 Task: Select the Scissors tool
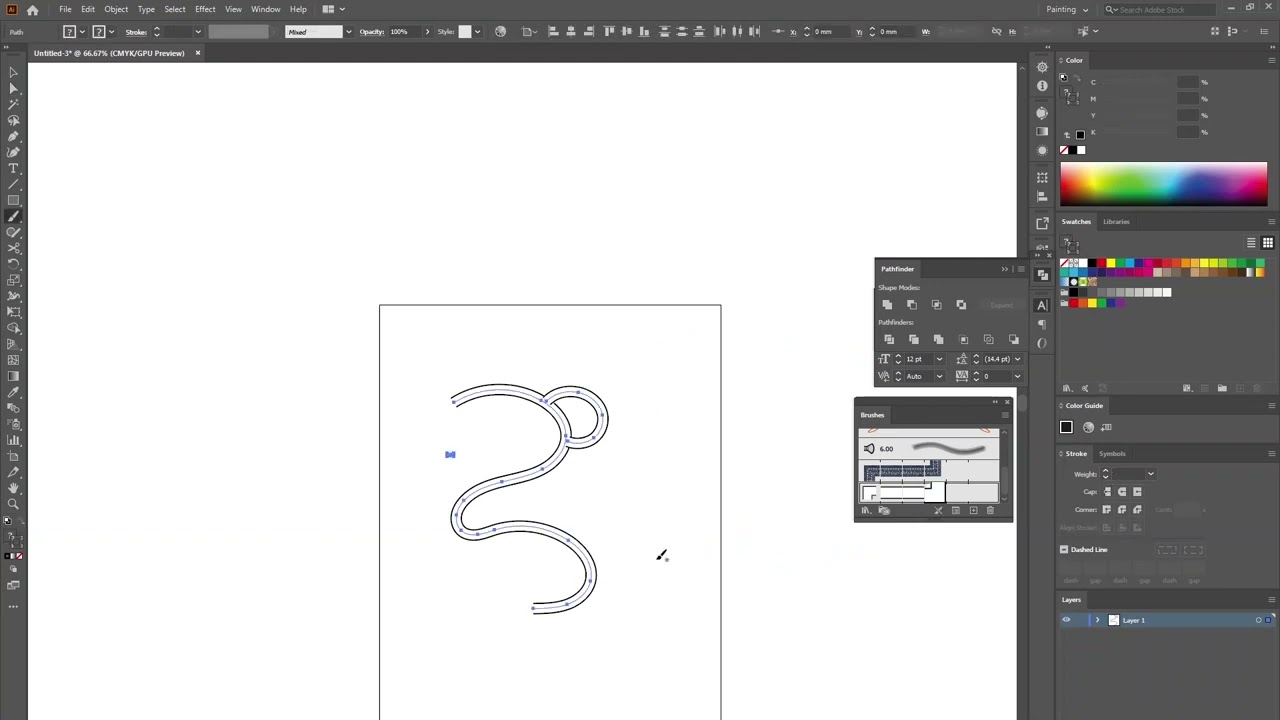point(13,248)
